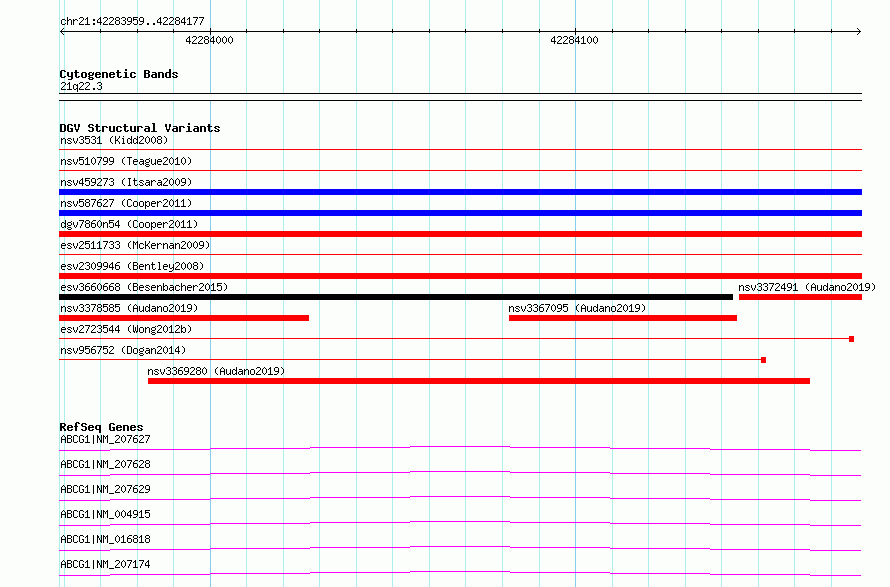Select nsv3372491 (Audano2019) label
890x587 pixels.
807,287
